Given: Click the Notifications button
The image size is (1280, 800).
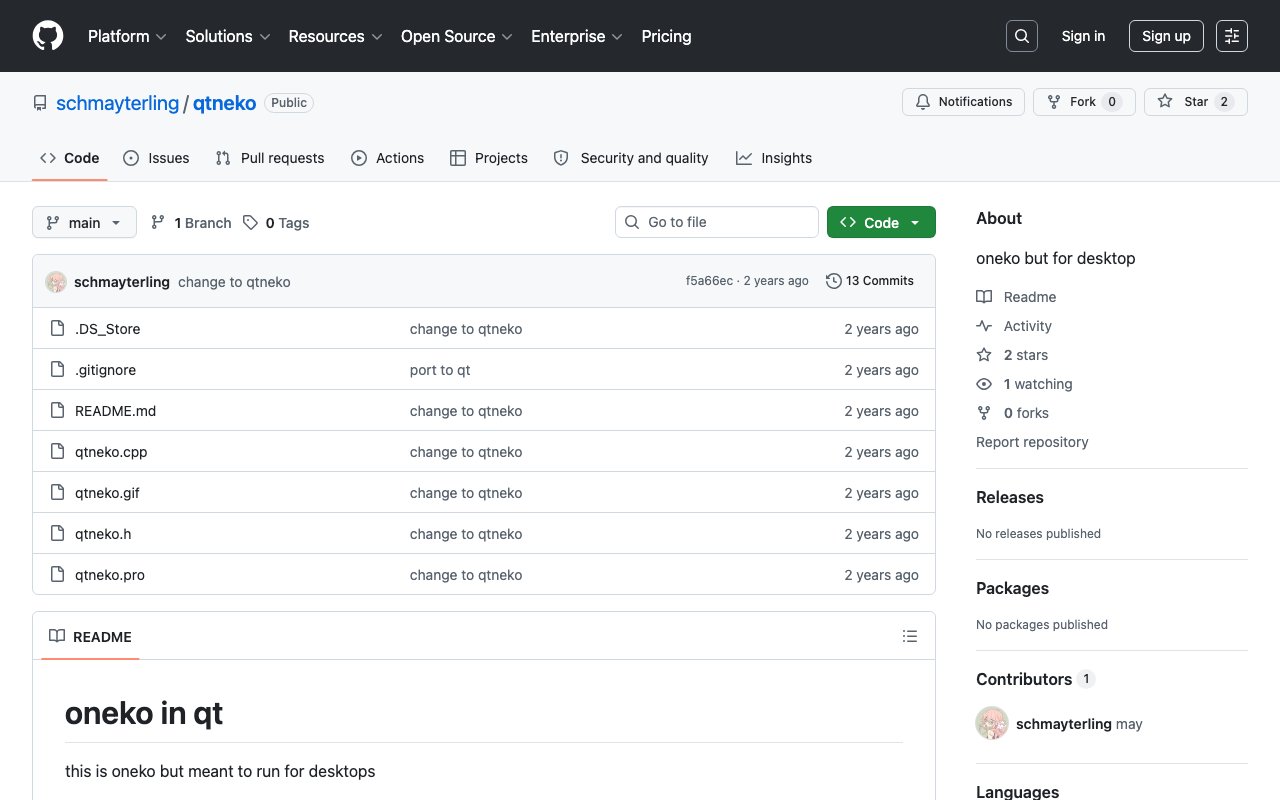Looking at the screenshot, I should (x=963, y=102).
